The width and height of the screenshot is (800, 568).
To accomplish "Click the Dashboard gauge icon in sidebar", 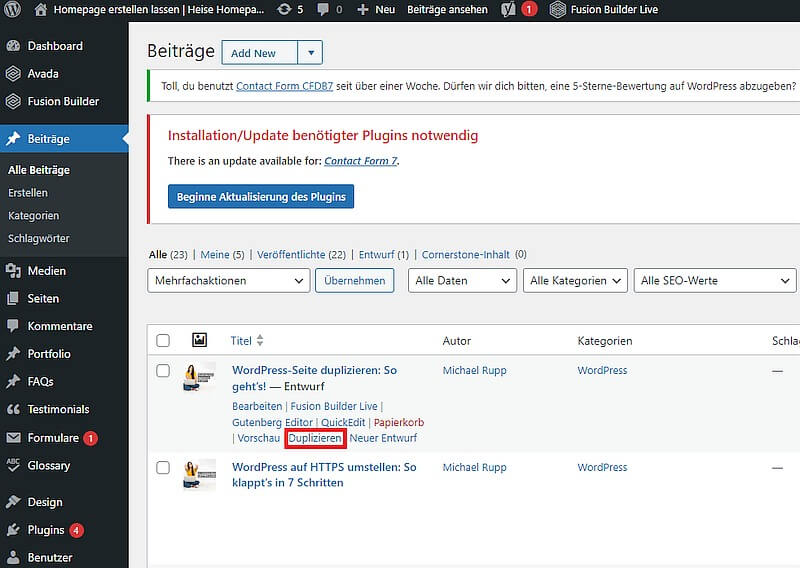I will click(x=13, y=46).
